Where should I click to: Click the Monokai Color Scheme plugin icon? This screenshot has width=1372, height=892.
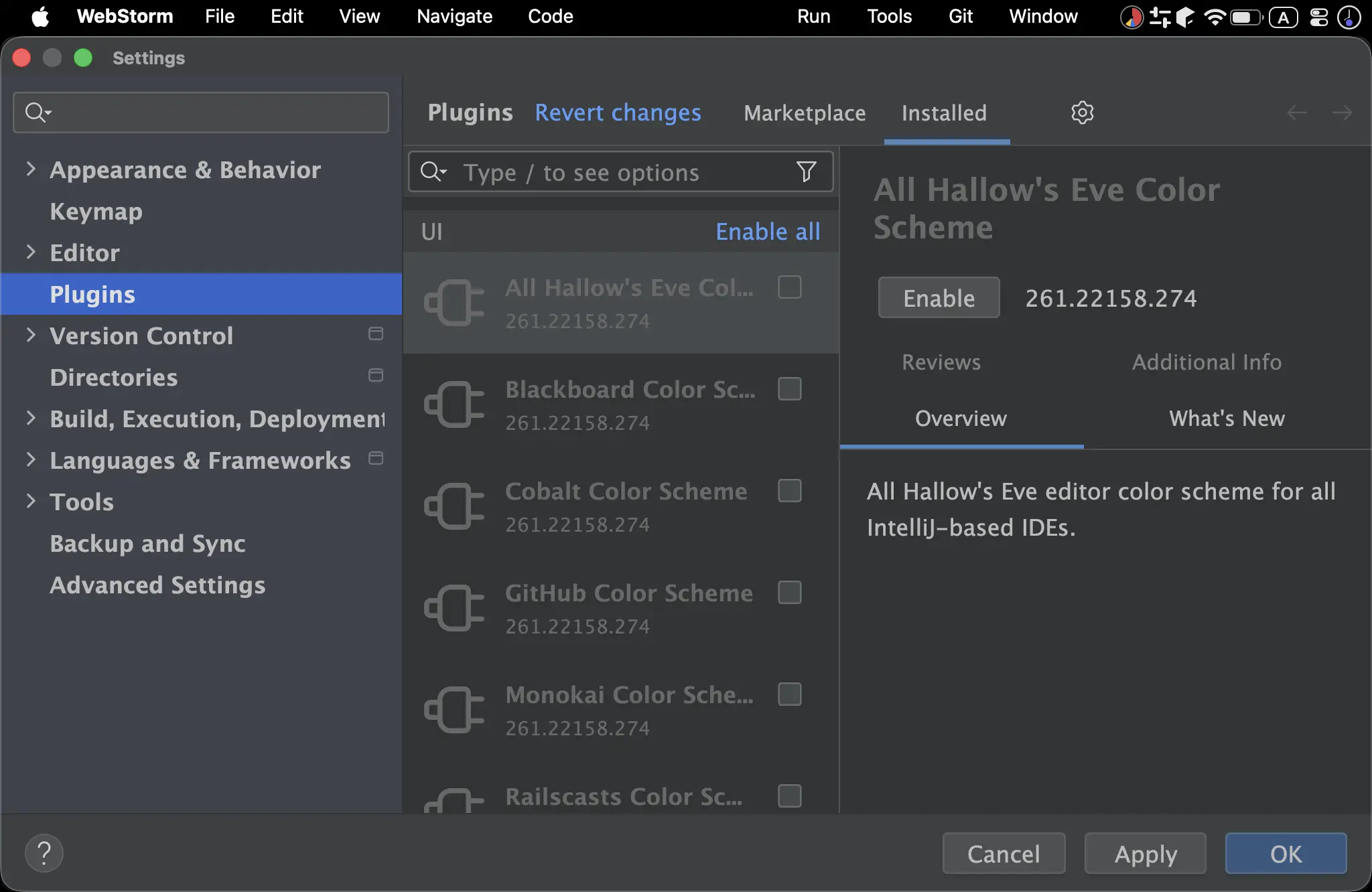[x=454, y=710]
